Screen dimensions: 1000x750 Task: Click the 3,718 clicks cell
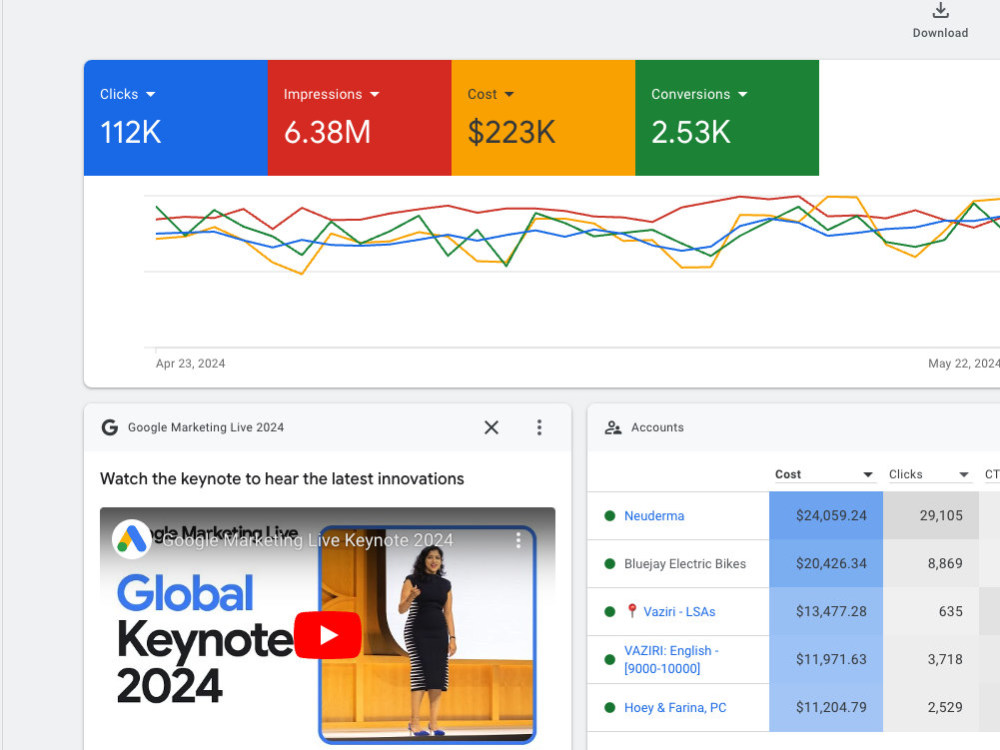click(931, 659)
